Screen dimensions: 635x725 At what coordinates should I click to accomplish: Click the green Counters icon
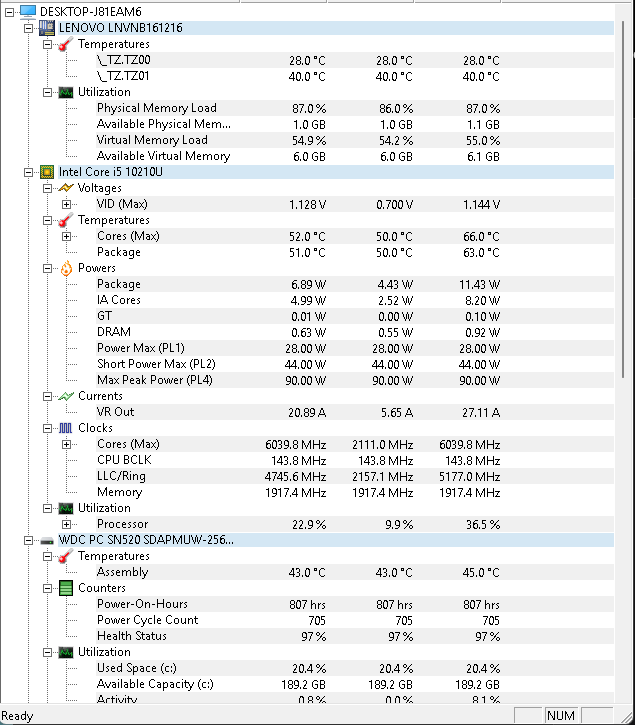(x=66, y=588)
